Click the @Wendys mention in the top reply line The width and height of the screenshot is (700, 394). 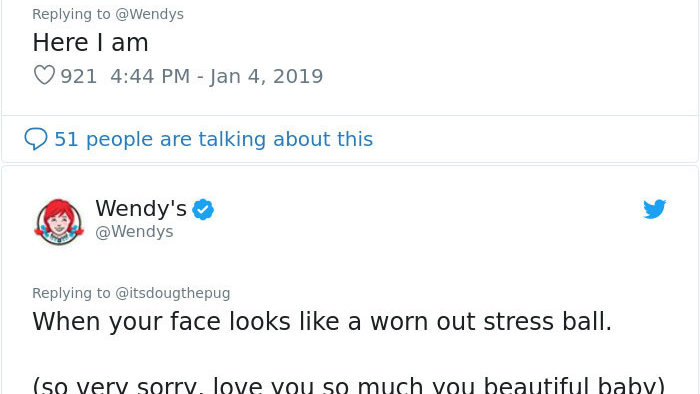(x=150, y=14)
